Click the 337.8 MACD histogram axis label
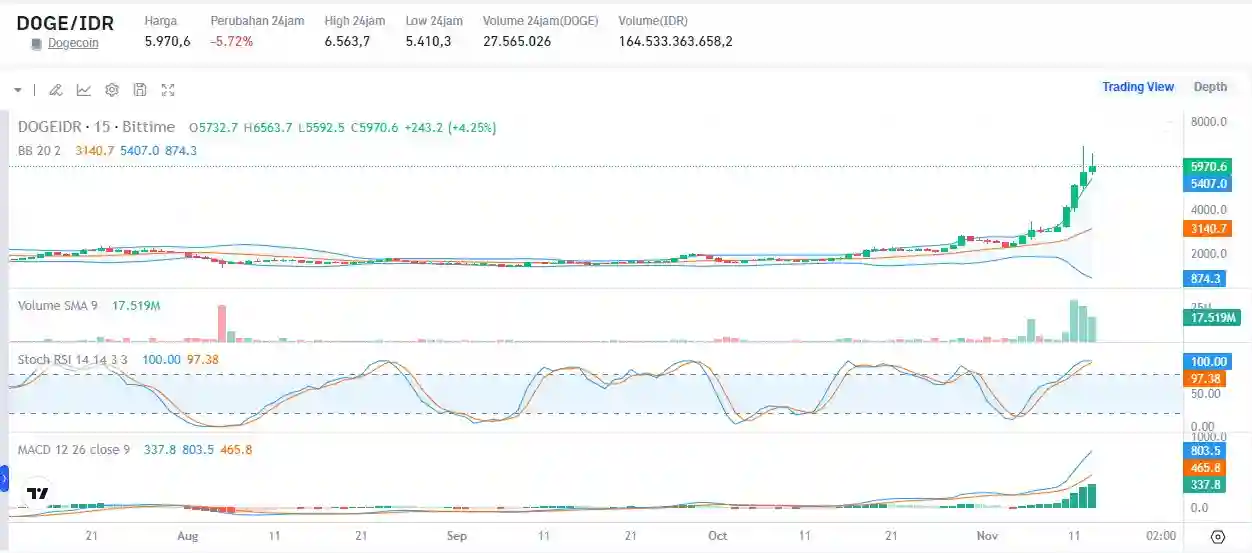The image size is (1252, 553). [1205, 485]
